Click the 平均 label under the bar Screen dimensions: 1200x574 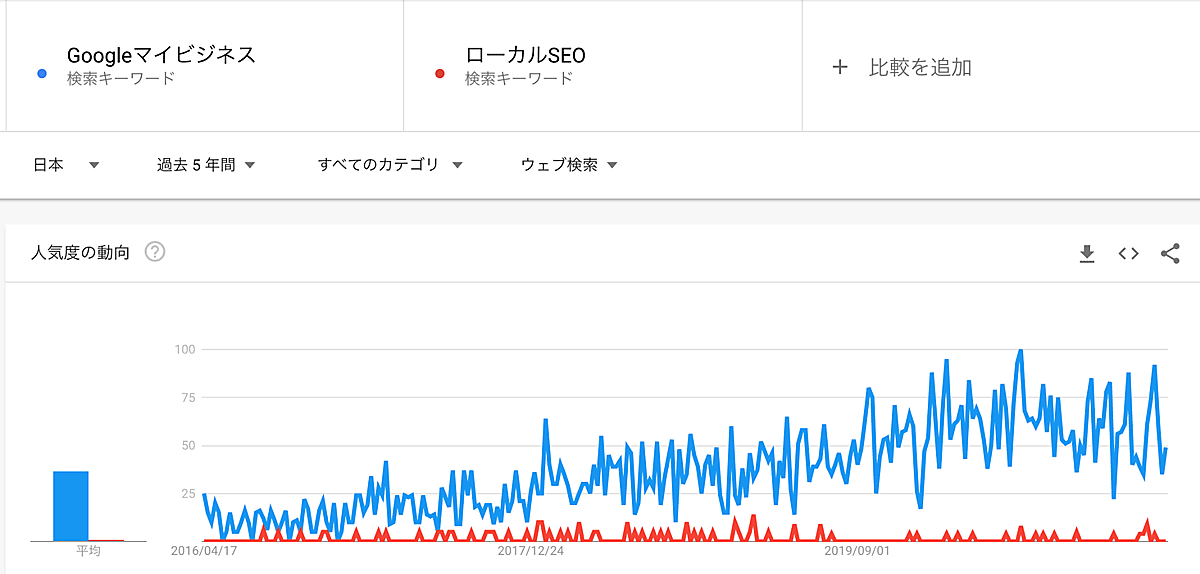click(x=88, y=551)
